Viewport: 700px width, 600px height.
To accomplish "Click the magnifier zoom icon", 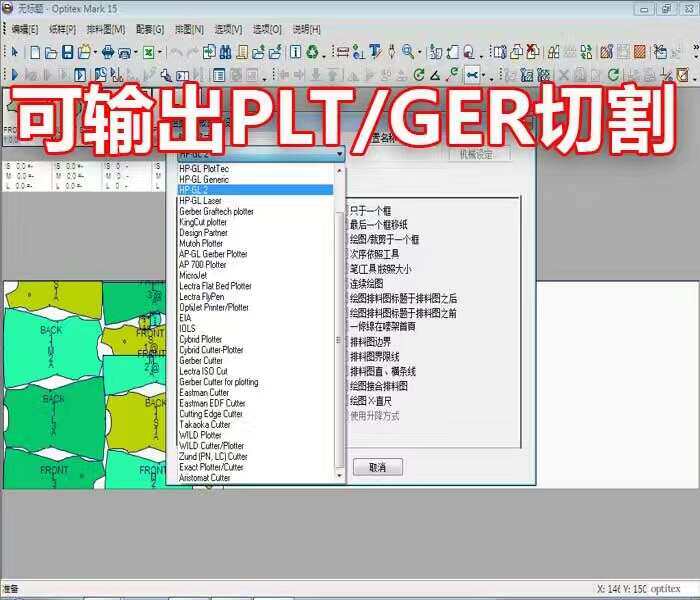I will pos(408,52).
